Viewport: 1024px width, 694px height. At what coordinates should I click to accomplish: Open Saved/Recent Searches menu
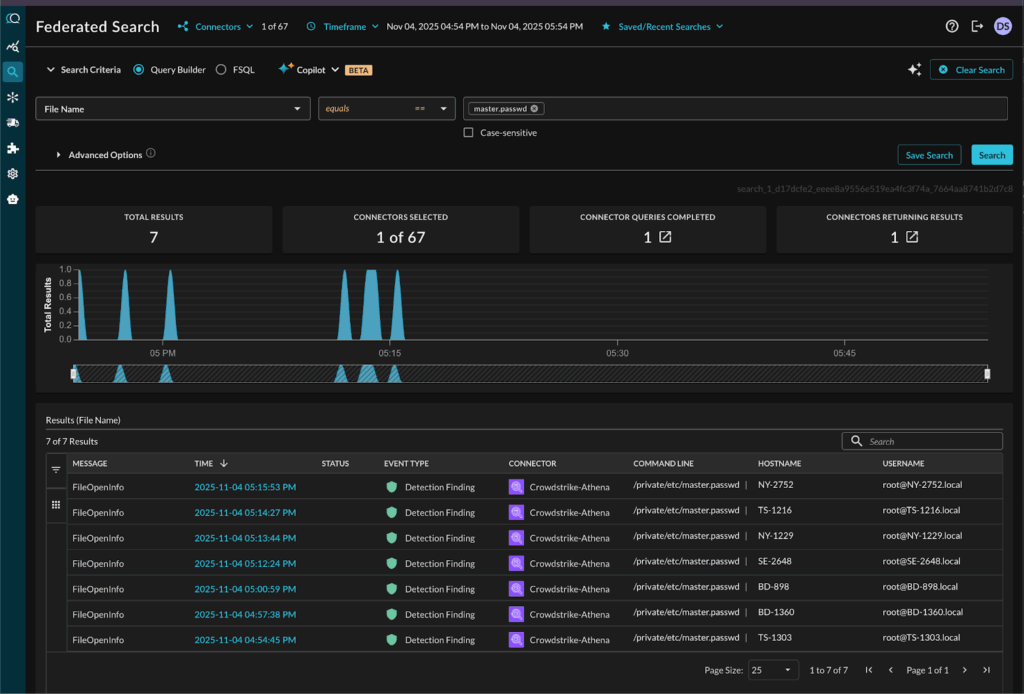[x=662, y=27]
